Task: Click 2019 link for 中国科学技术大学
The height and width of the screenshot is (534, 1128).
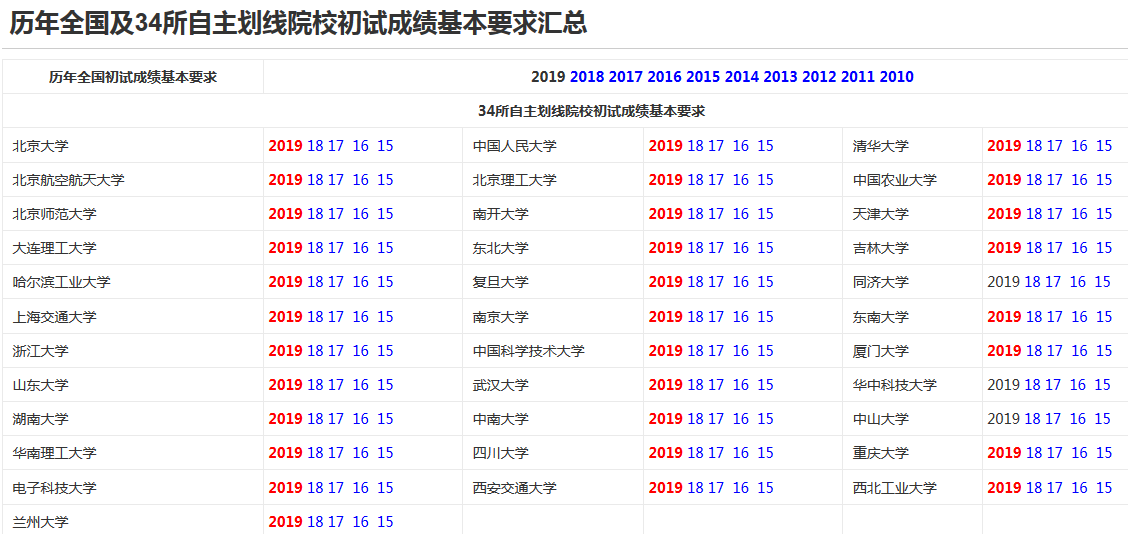Action: 666,351
